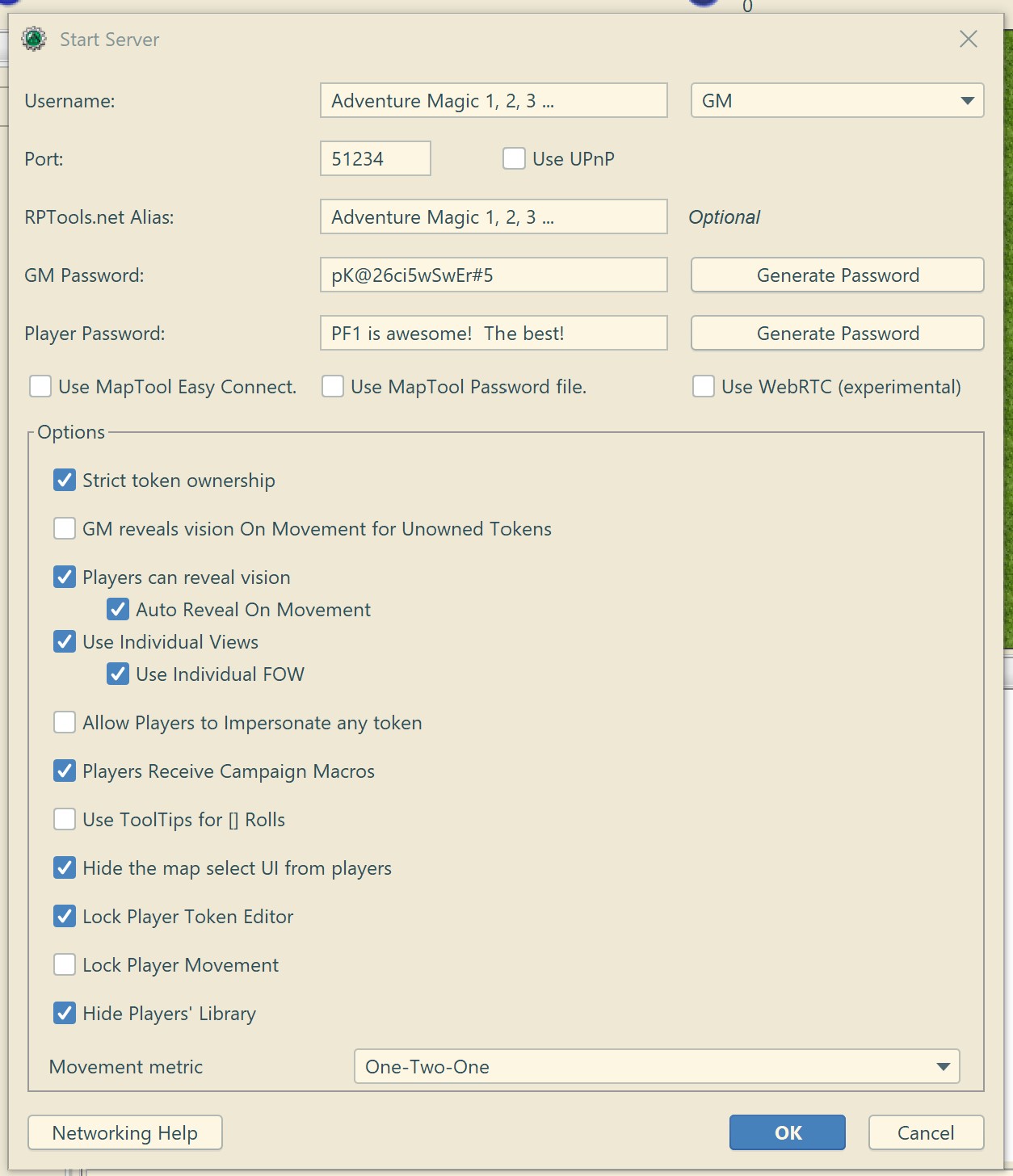Viewport: 1013px width, 1176px height.
Task: Enable Use MapTool Easy Connect
Action: 40,386
